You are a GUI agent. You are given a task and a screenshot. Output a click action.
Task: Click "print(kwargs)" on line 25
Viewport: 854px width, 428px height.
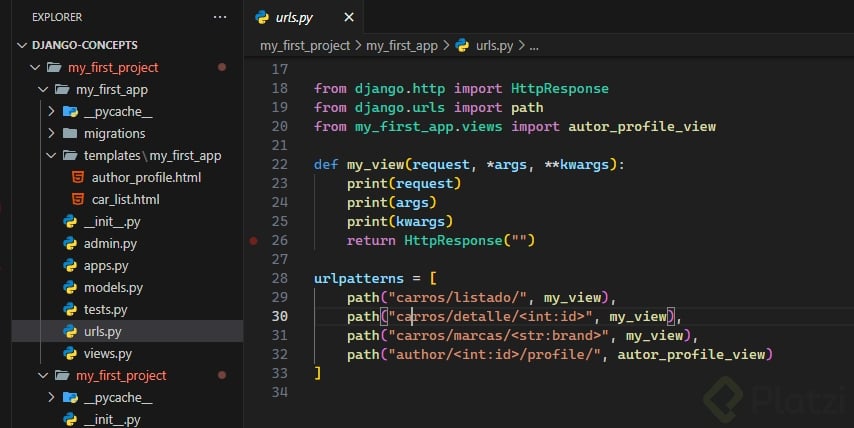coord(400,222)
